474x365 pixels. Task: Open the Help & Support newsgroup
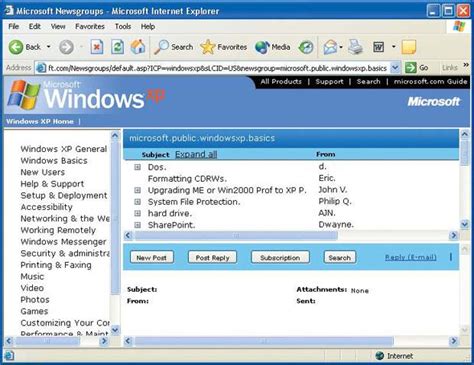pos(52,184)
